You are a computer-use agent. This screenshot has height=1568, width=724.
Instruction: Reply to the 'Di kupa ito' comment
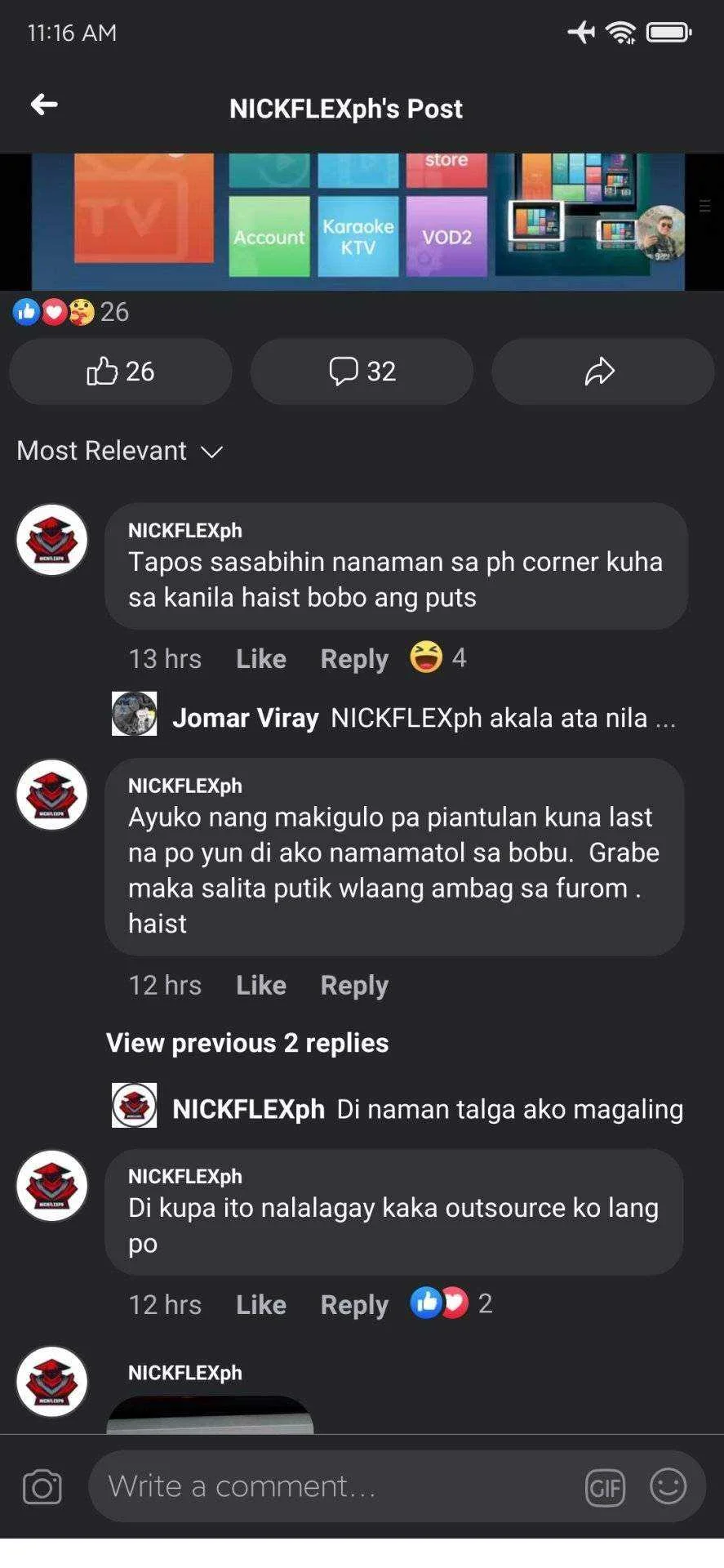point(354,1305)
